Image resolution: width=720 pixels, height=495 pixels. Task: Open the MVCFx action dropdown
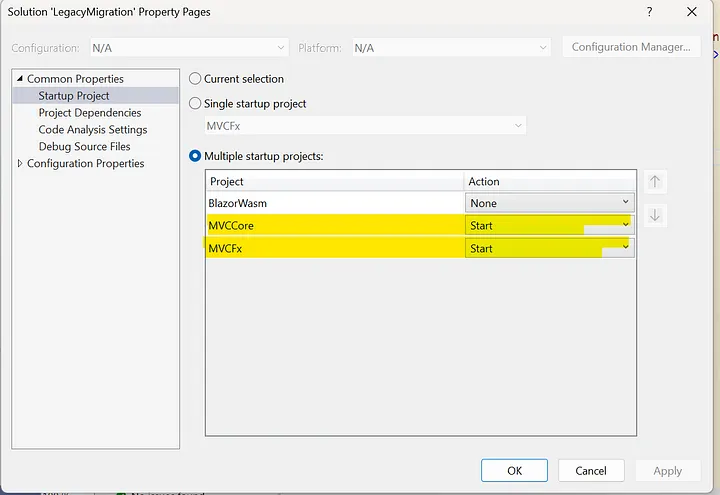(x=550, y=248)
